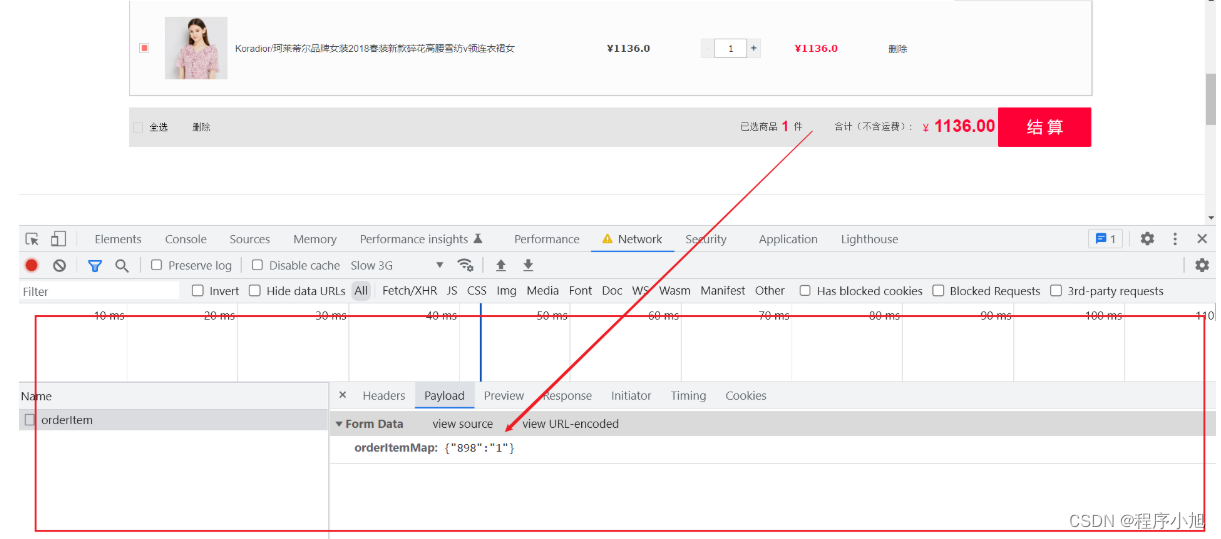Open the Memory tab
The image size is (1221, 539).
[315, 239]
